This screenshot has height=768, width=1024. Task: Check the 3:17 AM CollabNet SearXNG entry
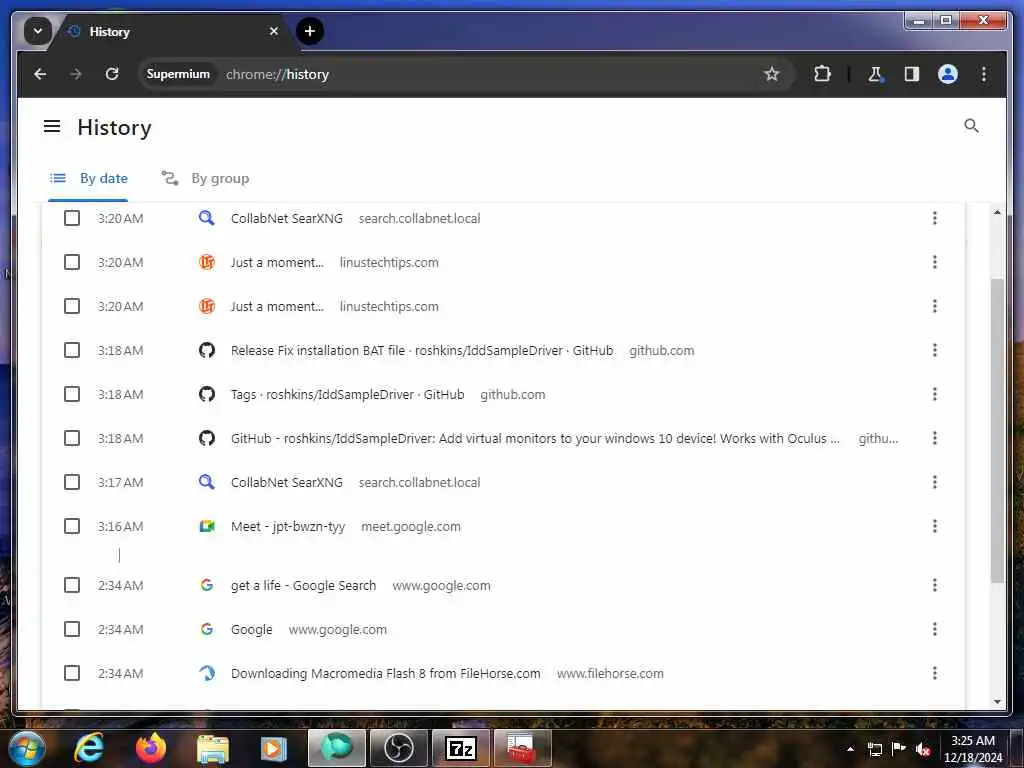pos(72,482)
